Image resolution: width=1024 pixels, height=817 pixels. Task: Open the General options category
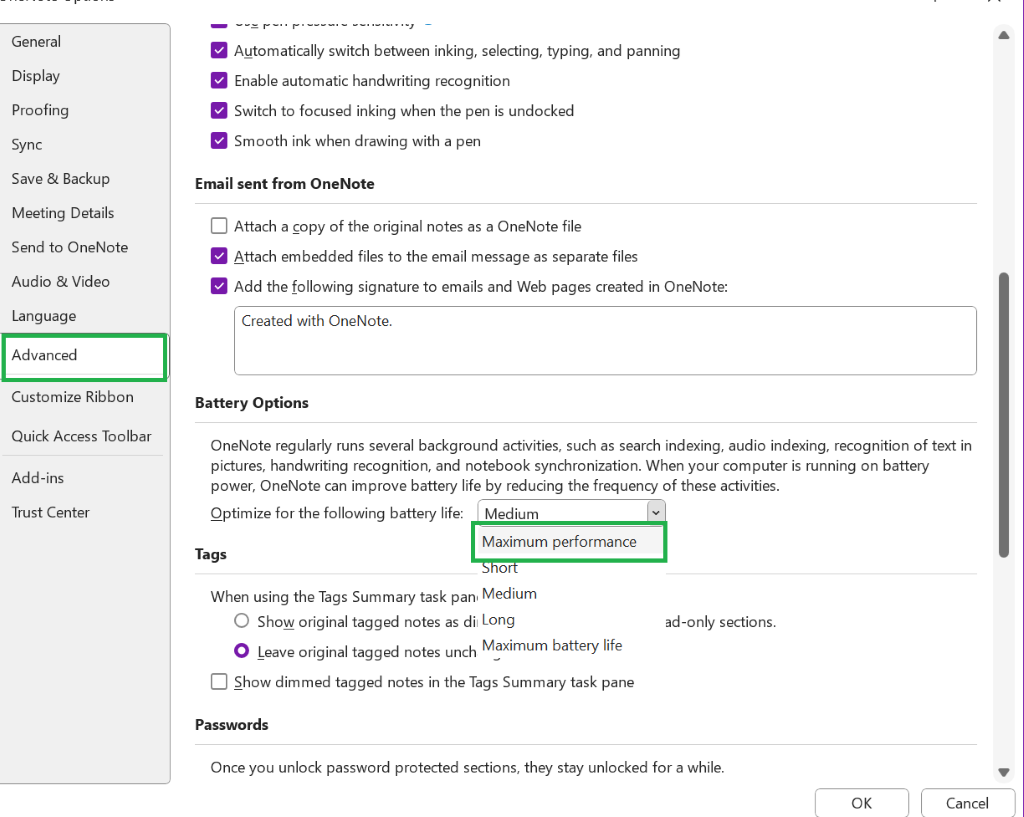click(36, 41)
